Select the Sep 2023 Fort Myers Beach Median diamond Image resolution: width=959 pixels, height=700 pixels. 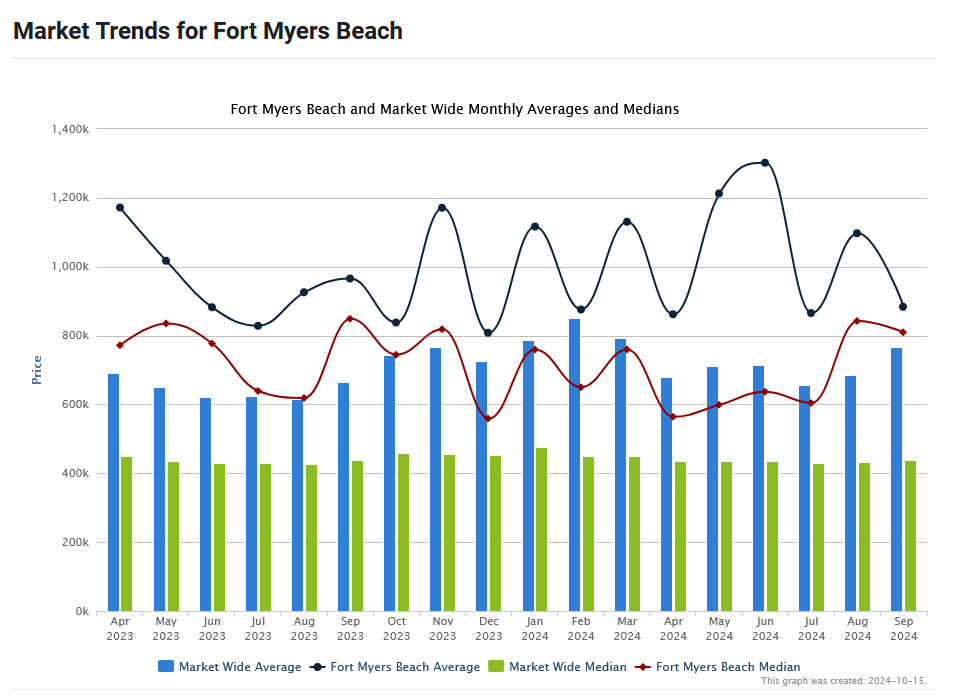tap(350, 319)
